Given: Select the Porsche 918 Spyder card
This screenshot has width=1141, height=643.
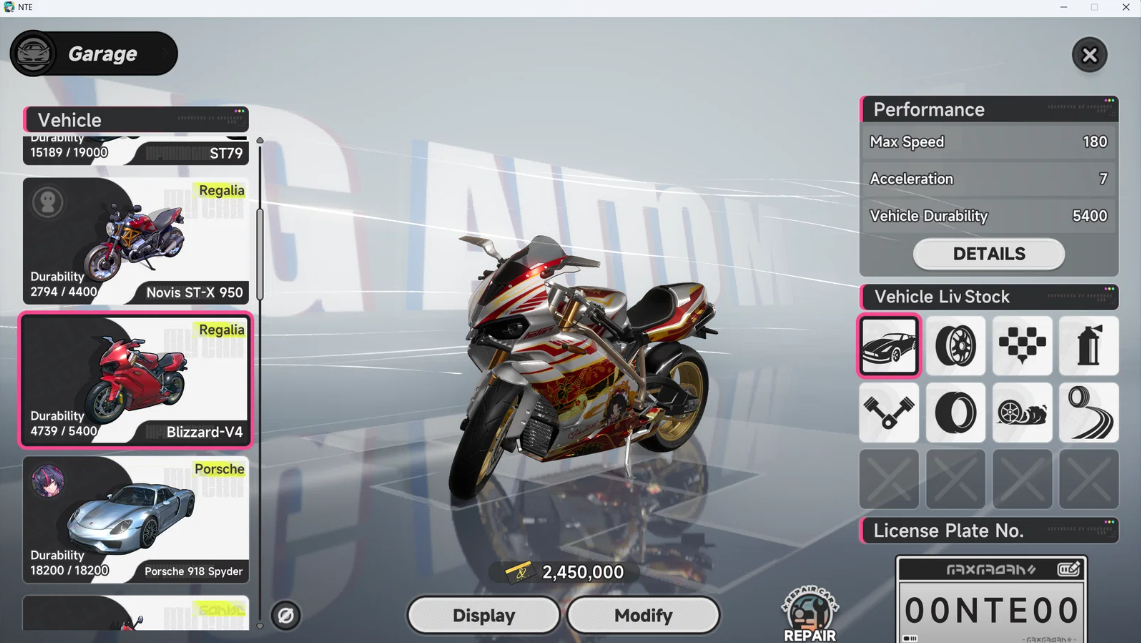Looking at the screenshot, I should [136, 519].
